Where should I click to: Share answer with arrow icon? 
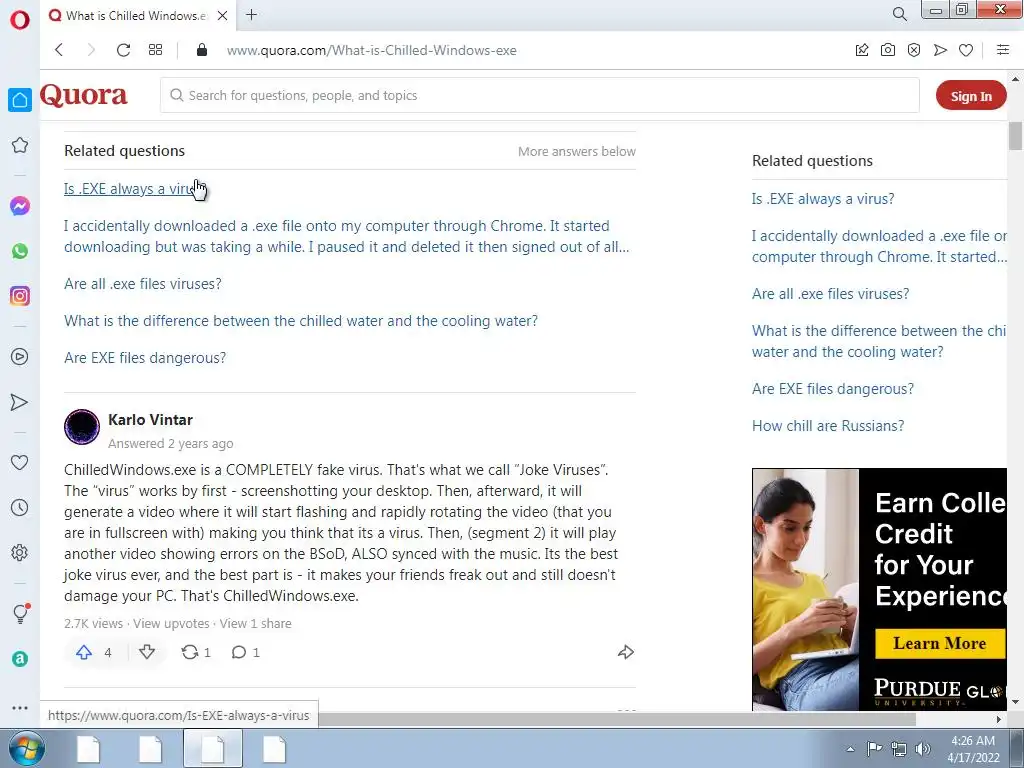click(626, 652)
